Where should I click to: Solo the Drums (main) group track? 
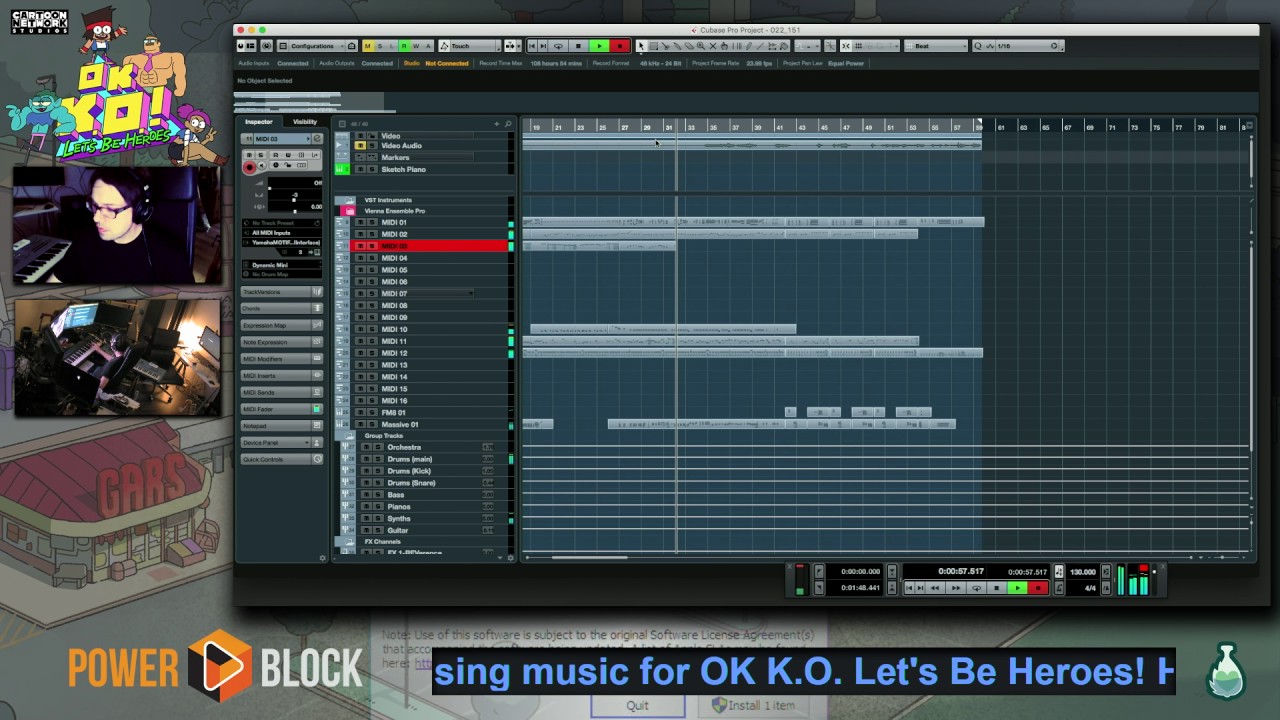pos(378,459)
